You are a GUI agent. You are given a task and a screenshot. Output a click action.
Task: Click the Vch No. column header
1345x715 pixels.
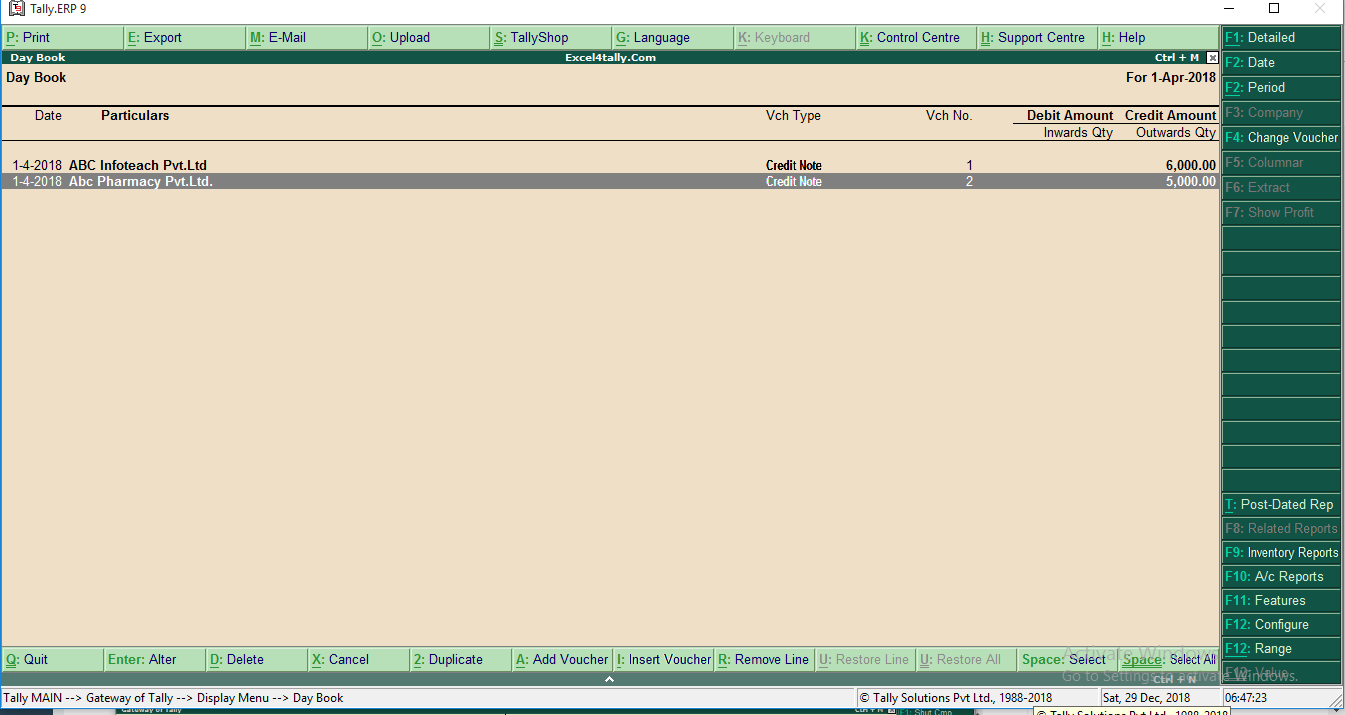(949, 116)
